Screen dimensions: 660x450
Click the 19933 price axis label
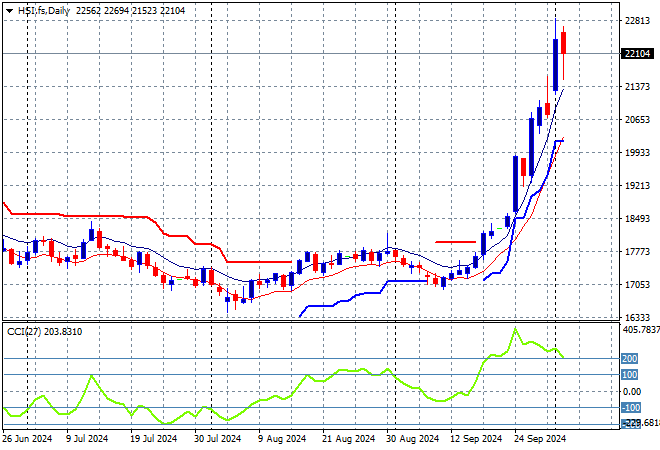[637, 153]
